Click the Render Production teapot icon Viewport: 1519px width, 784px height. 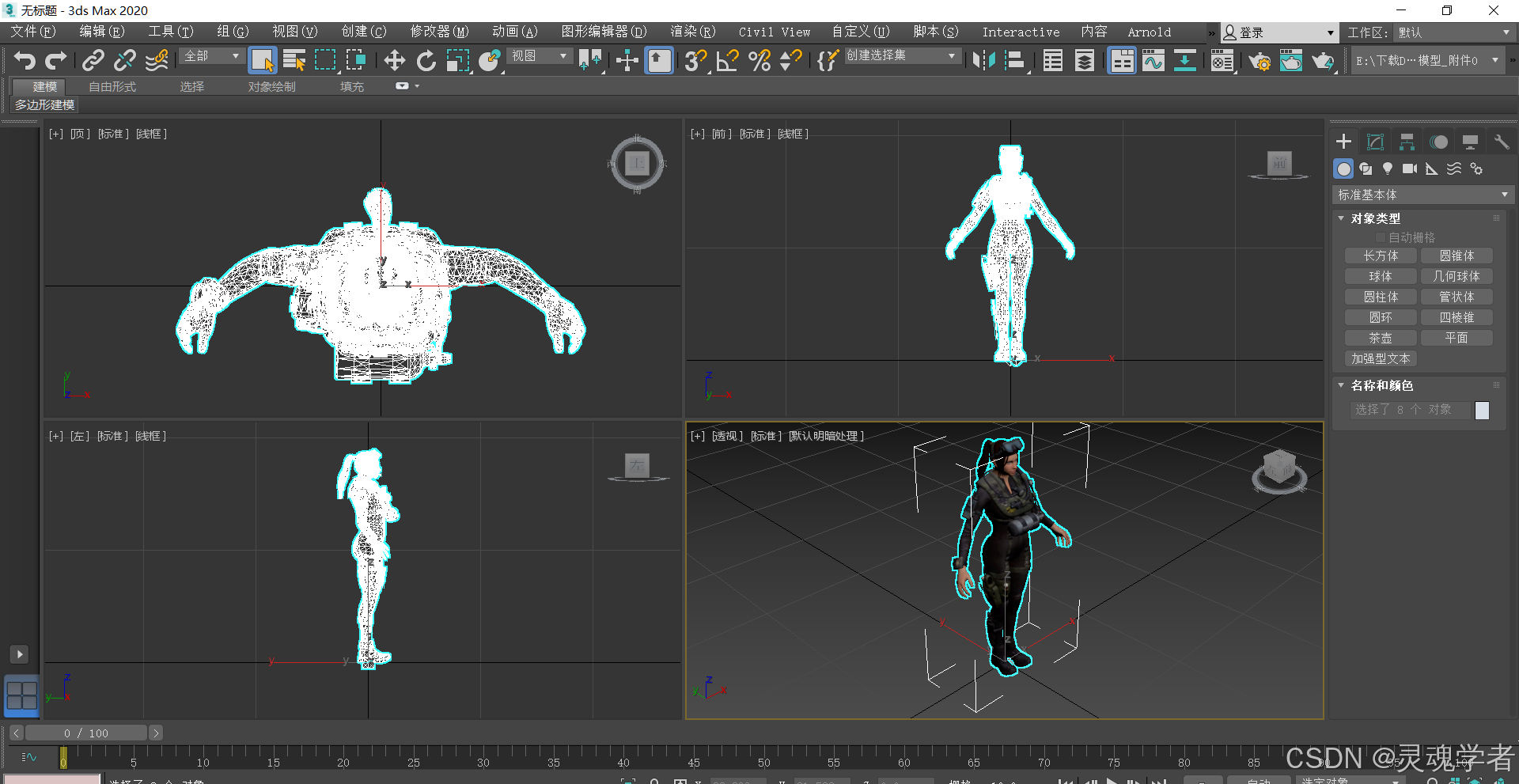(1323, 60)
